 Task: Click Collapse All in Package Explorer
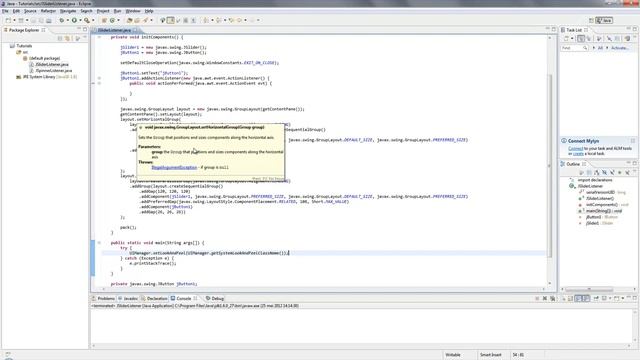[x=60, y=38]
